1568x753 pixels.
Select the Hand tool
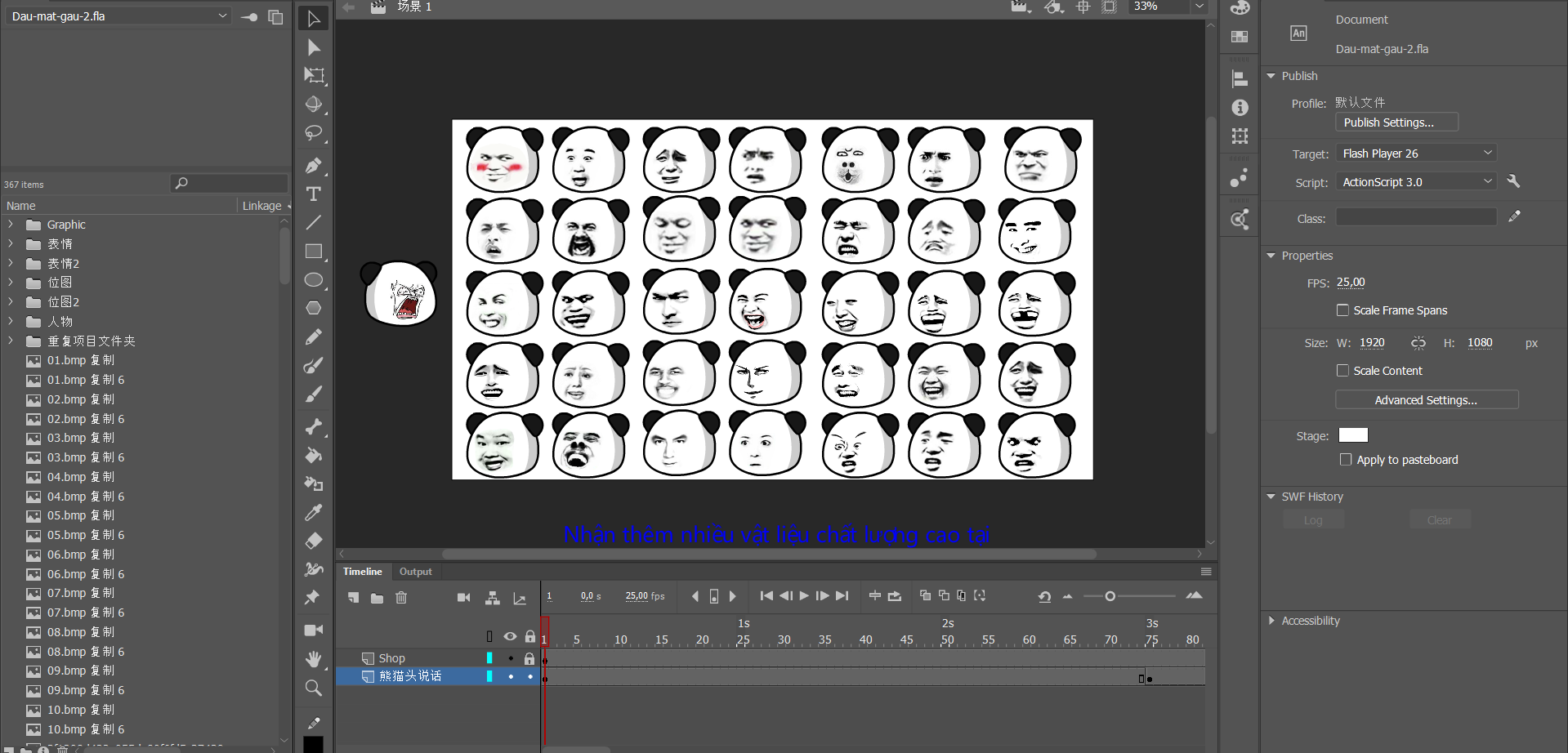pos(313,659)
